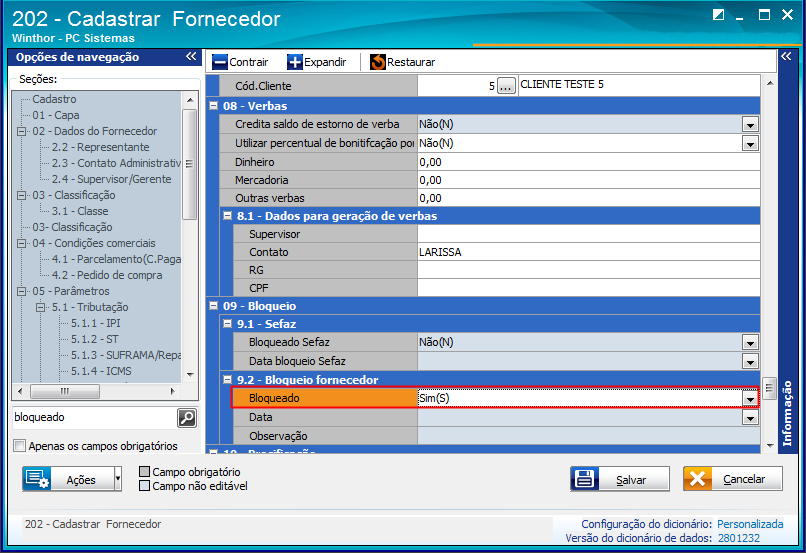Collapse 5.1 - Tributação tree node
Viewport: 806px width, 553px height.
(41, 307)
